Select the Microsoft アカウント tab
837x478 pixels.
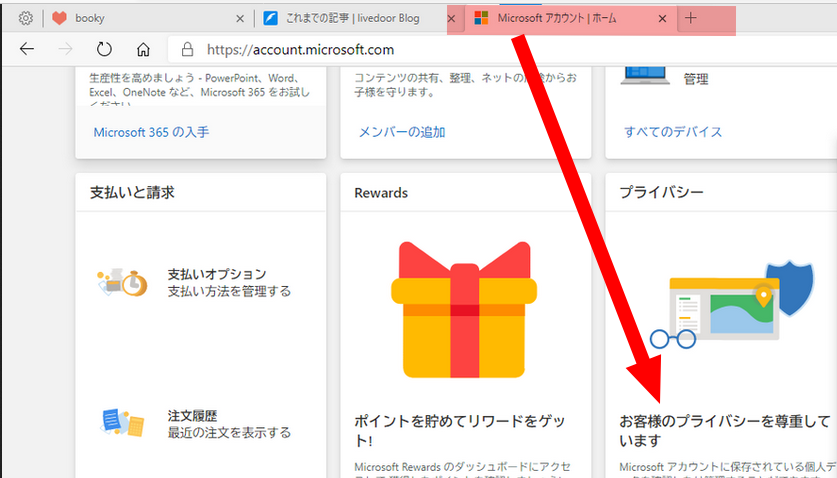572,19
